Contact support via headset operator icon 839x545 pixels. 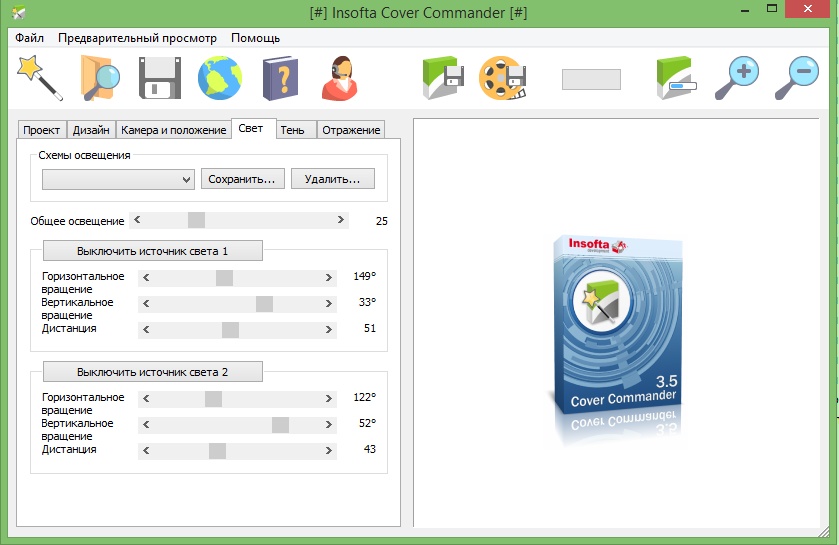coord(339,78)
